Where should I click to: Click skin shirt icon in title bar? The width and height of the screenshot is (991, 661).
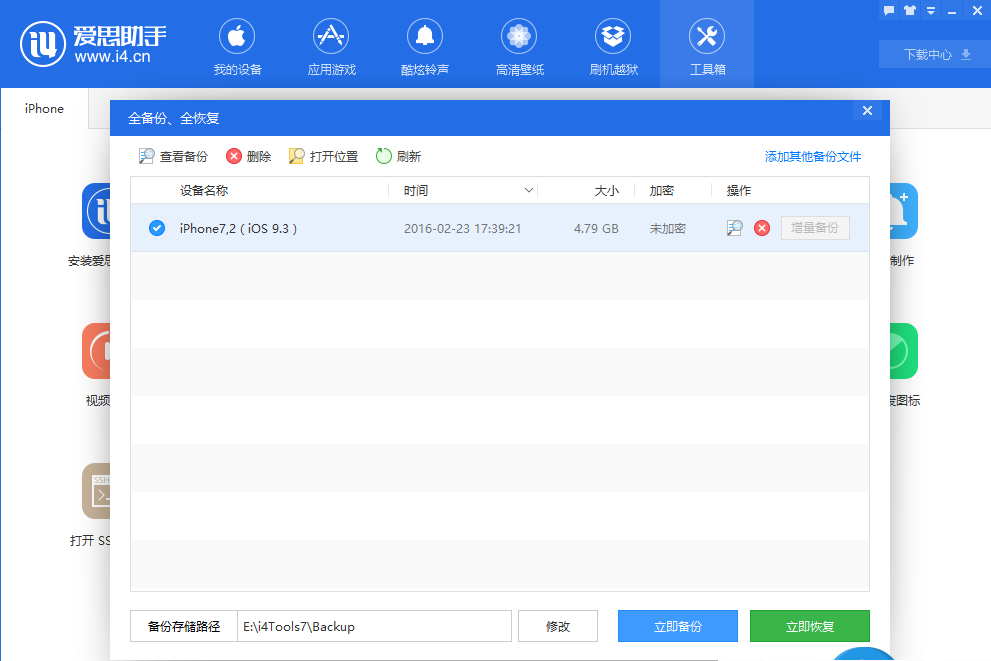(x=909, y=10)
